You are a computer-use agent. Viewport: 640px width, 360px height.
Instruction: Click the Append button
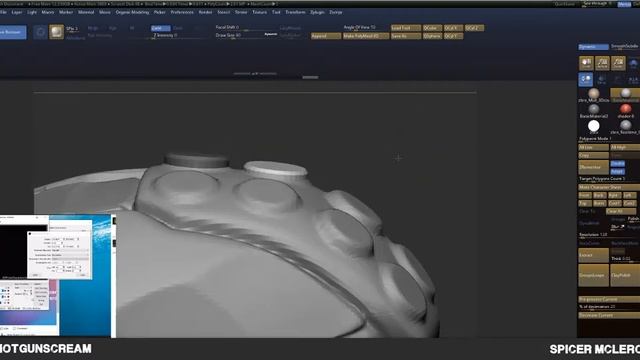[x=326, y=36]
